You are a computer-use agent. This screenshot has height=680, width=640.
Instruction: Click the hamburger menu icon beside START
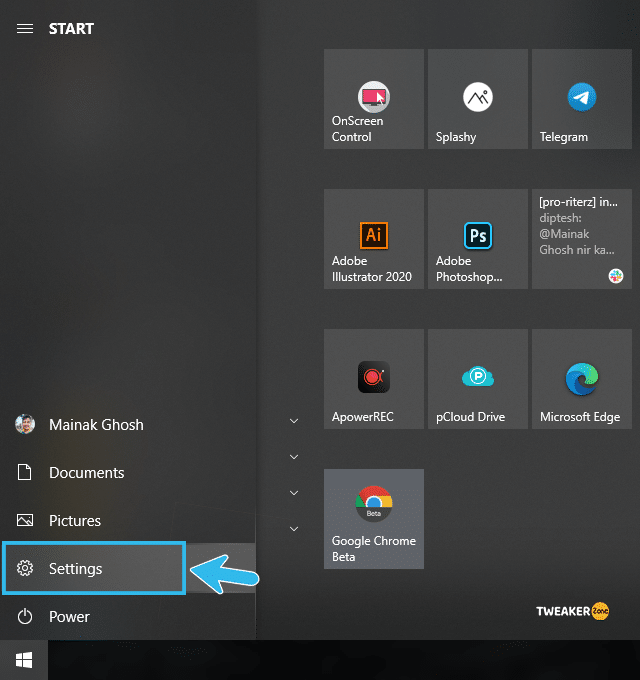[25, 29]
